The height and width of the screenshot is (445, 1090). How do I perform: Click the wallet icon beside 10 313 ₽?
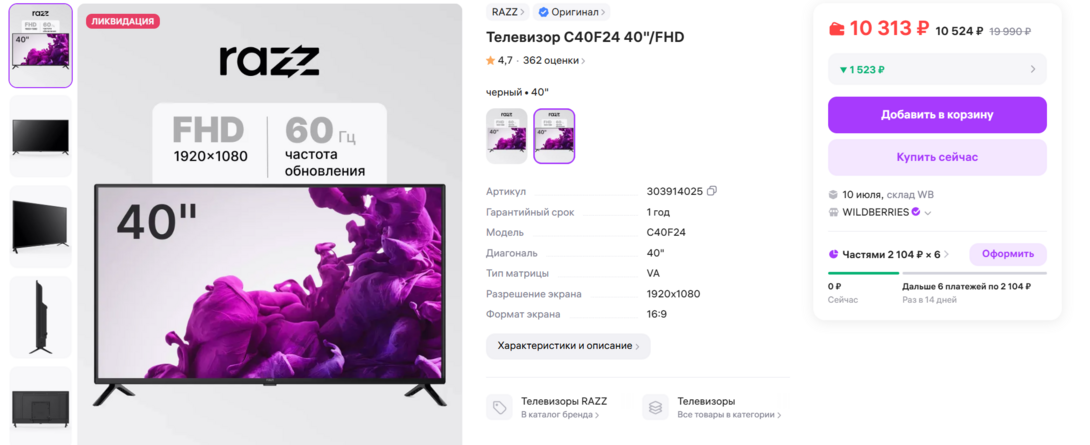(837, 29)
